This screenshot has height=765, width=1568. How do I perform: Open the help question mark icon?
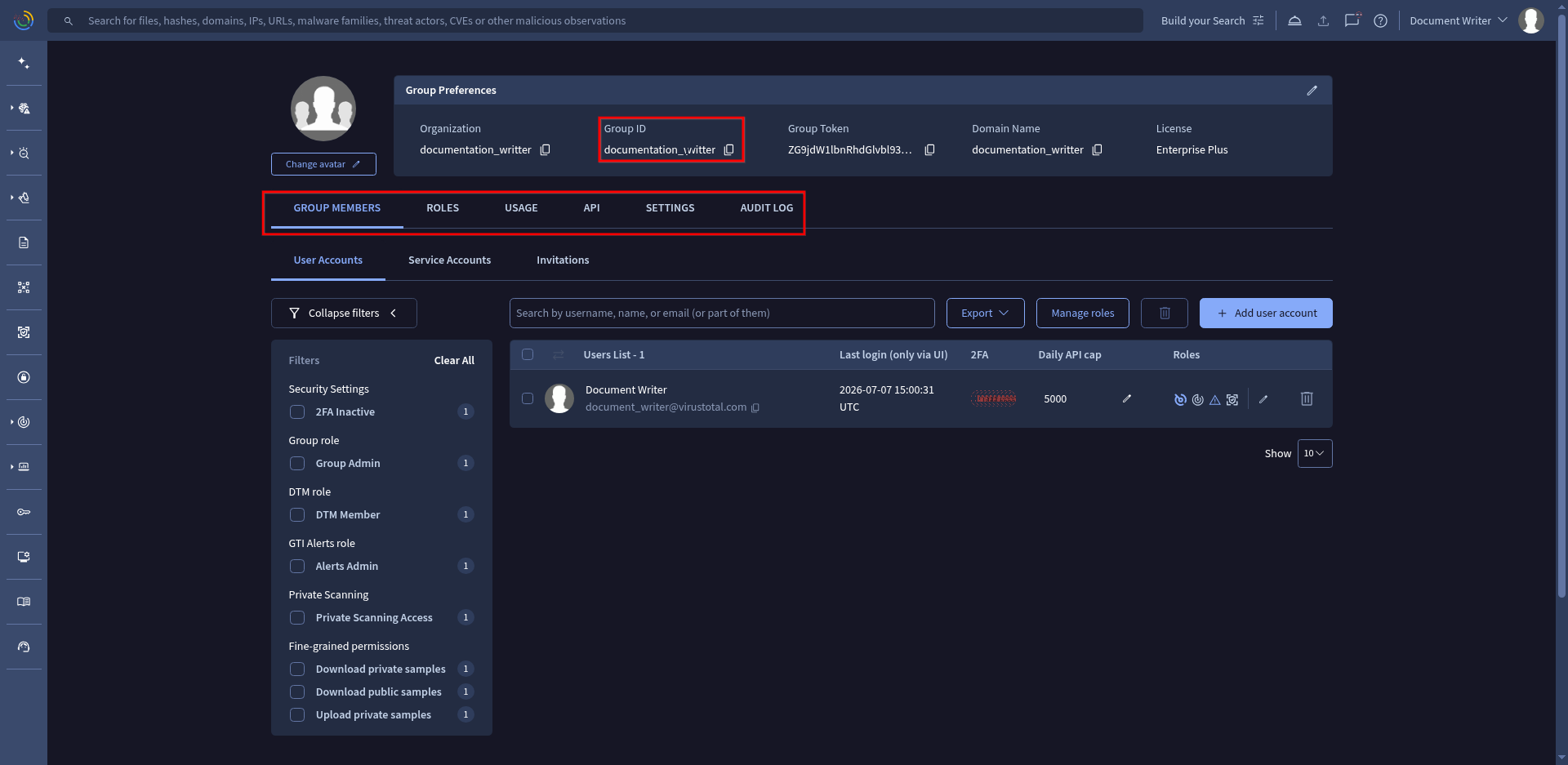click(x=1380, y=20)
